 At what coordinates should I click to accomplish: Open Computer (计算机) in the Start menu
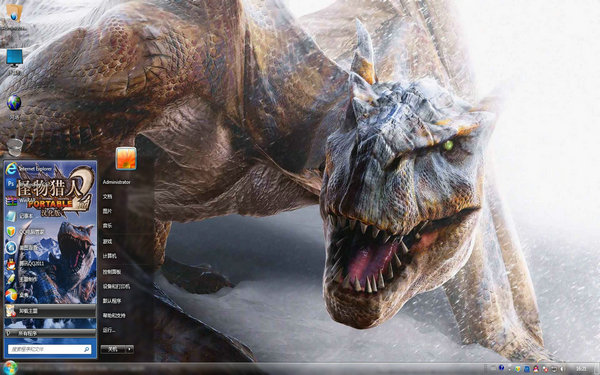click(109, 256)
